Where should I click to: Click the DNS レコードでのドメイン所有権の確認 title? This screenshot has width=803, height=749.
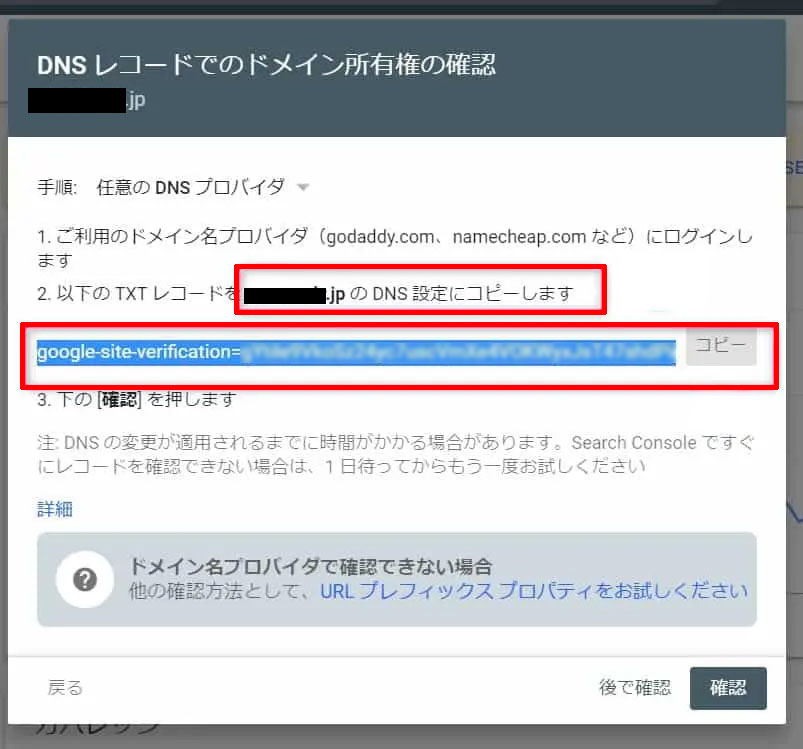266,66
